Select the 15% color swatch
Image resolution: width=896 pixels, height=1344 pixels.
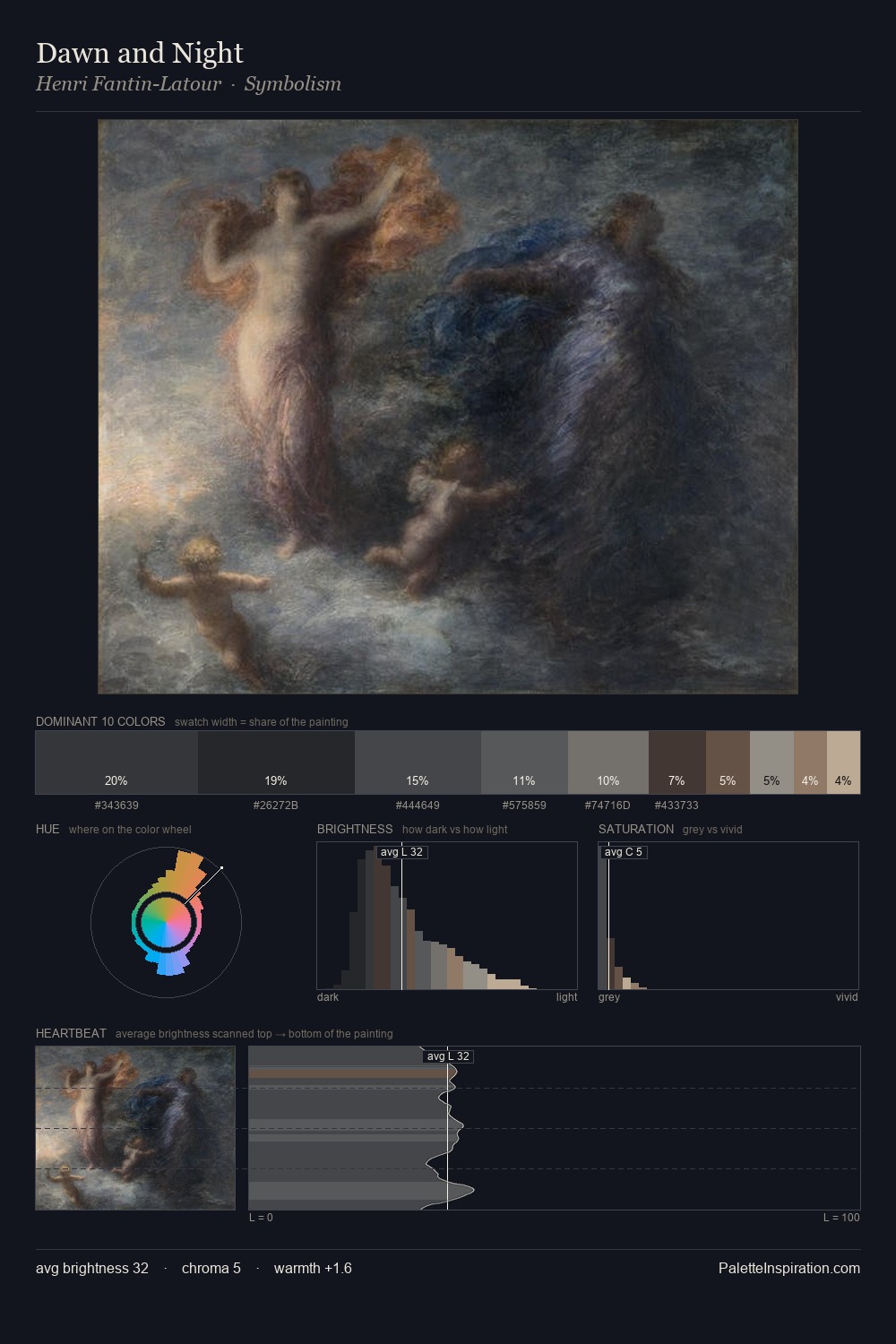click(418, 762)
